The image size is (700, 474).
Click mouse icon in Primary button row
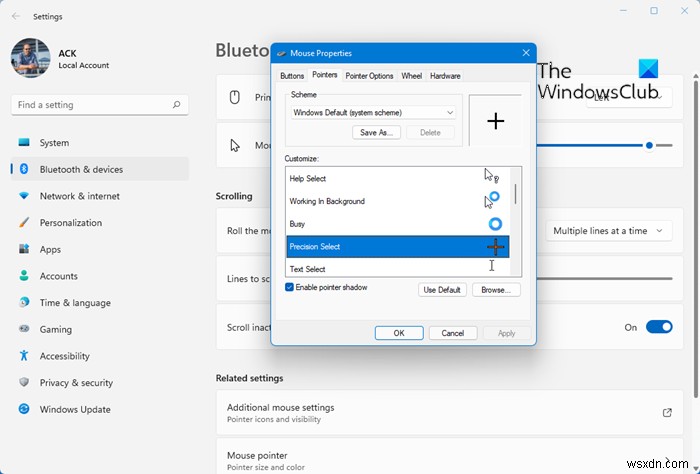point(235,97)
